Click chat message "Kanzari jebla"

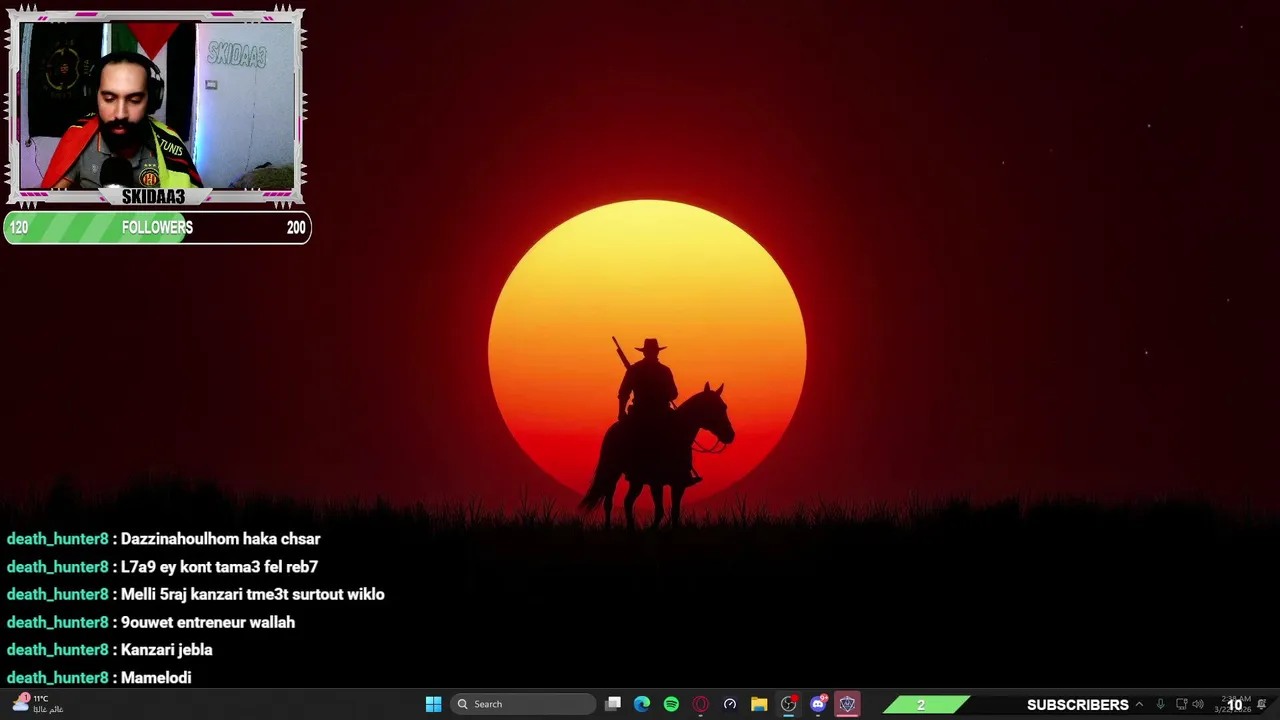166,650
